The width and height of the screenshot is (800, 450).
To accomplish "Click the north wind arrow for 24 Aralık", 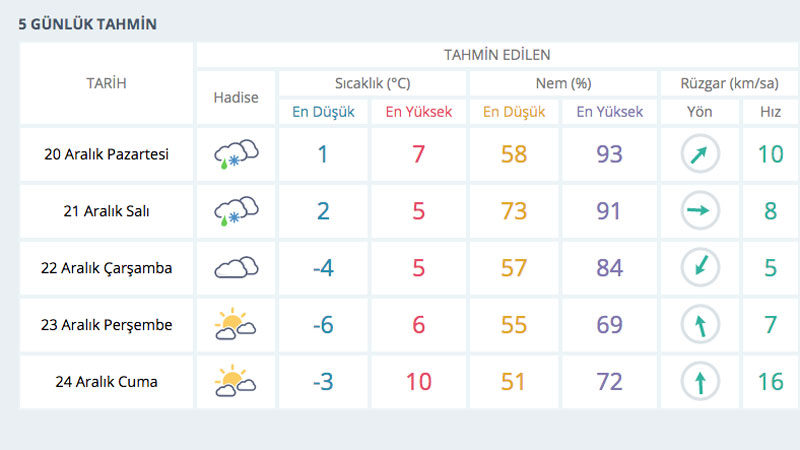I will click(699, 382).
